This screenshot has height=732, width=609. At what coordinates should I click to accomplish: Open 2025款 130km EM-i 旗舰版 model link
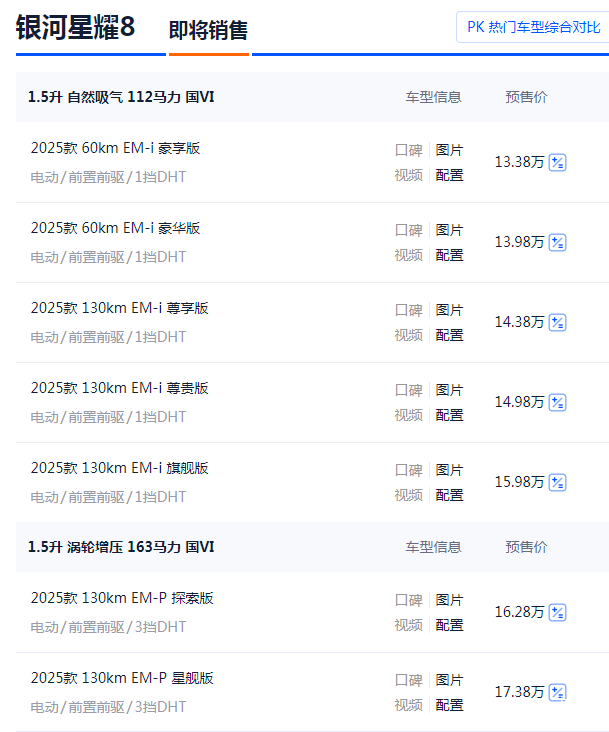click(119, 468)
